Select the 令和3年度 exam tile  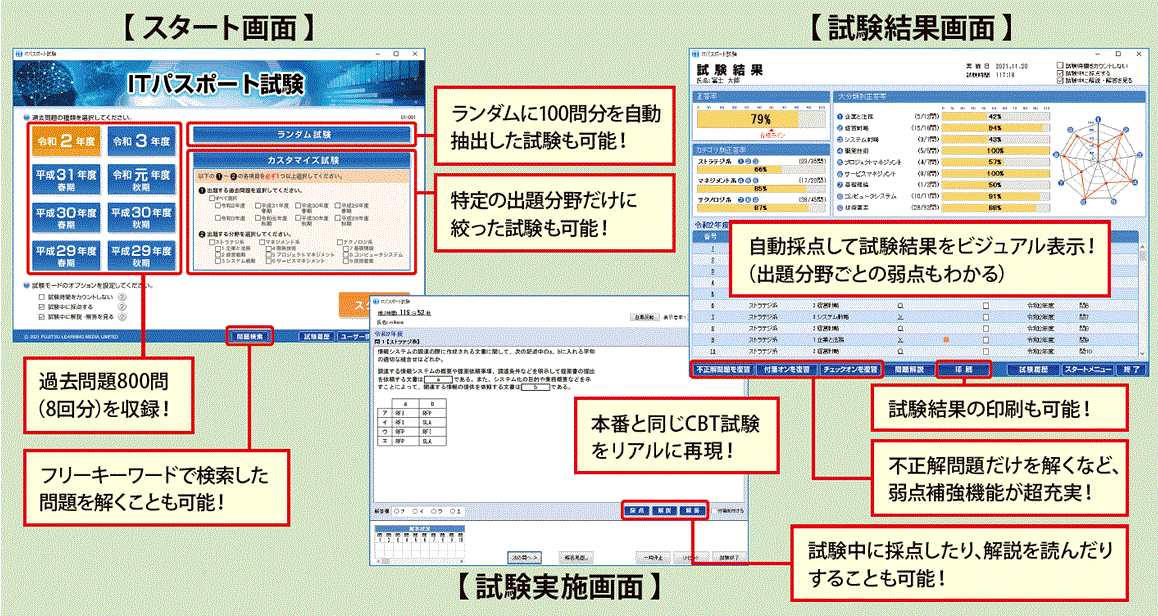142,140
